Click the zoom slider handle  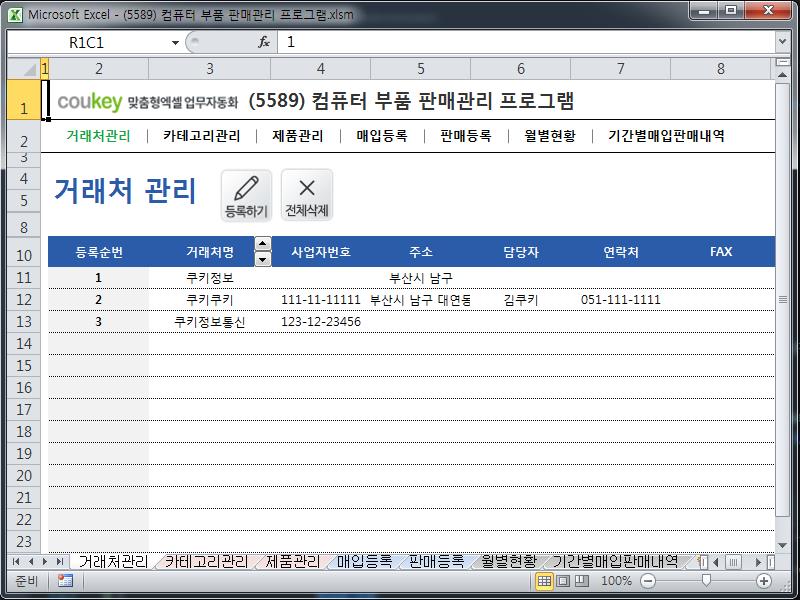click(x=706, y=581)
